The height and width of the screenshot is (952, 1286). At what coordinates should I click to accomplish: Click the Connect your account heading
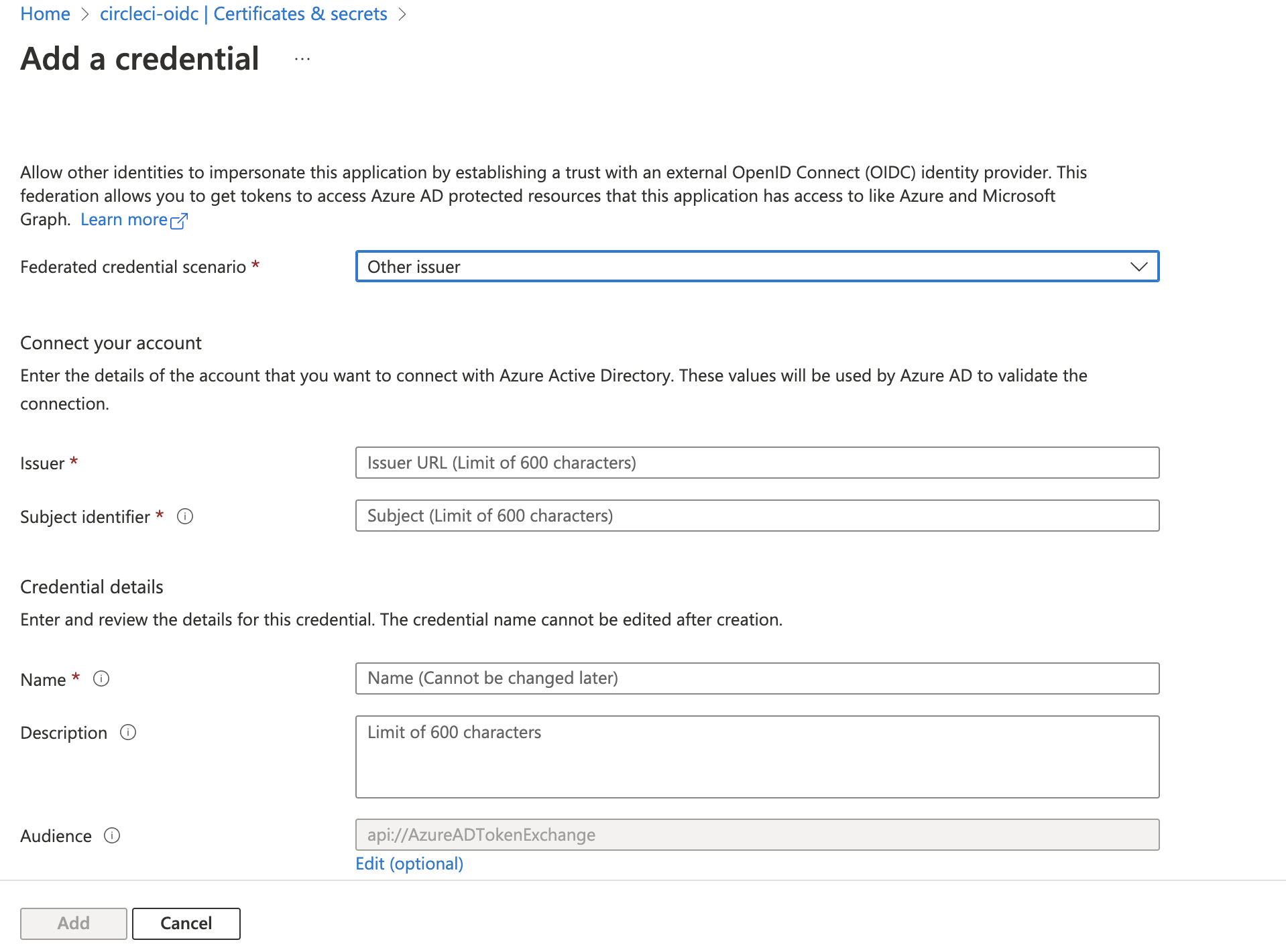(x=111, y=343)
